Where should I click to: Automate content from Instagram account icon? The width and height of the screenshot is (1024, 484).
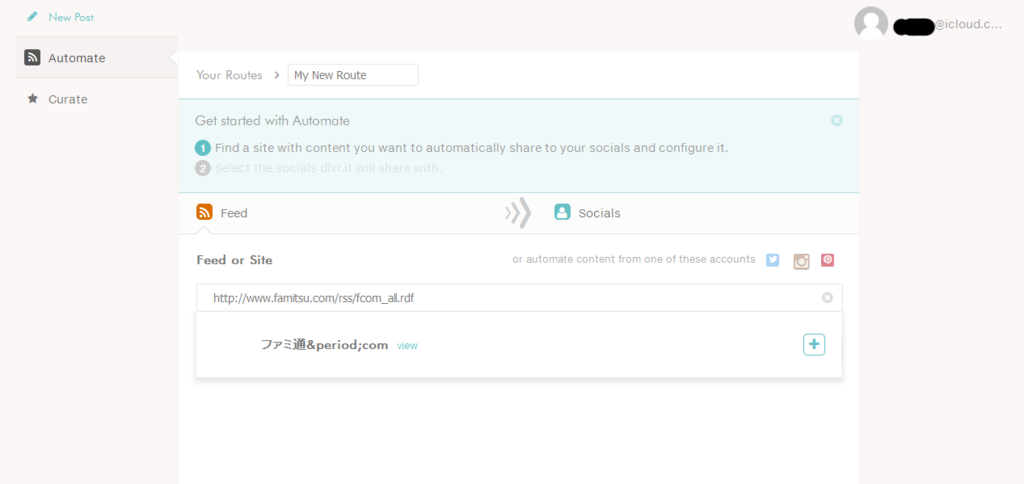(x=801, y=261)
